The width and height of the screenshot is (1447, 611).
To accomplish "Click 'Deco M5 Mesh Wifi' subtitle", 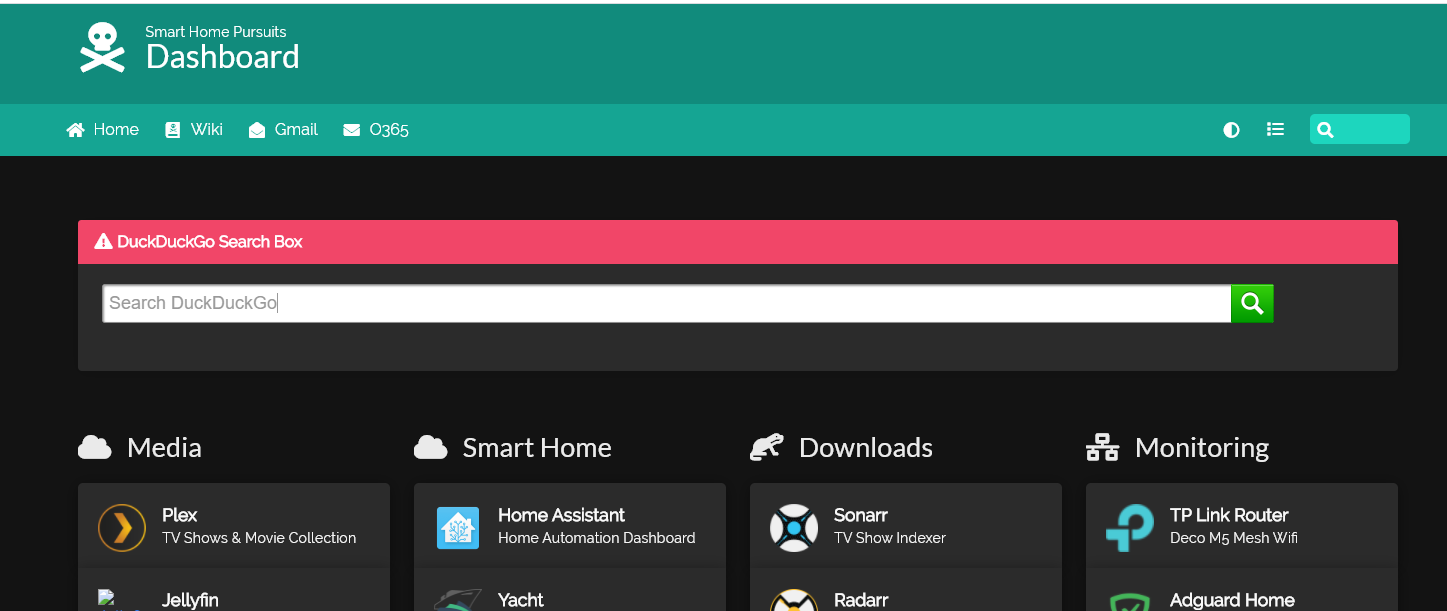I will [x=1234, y=538].
